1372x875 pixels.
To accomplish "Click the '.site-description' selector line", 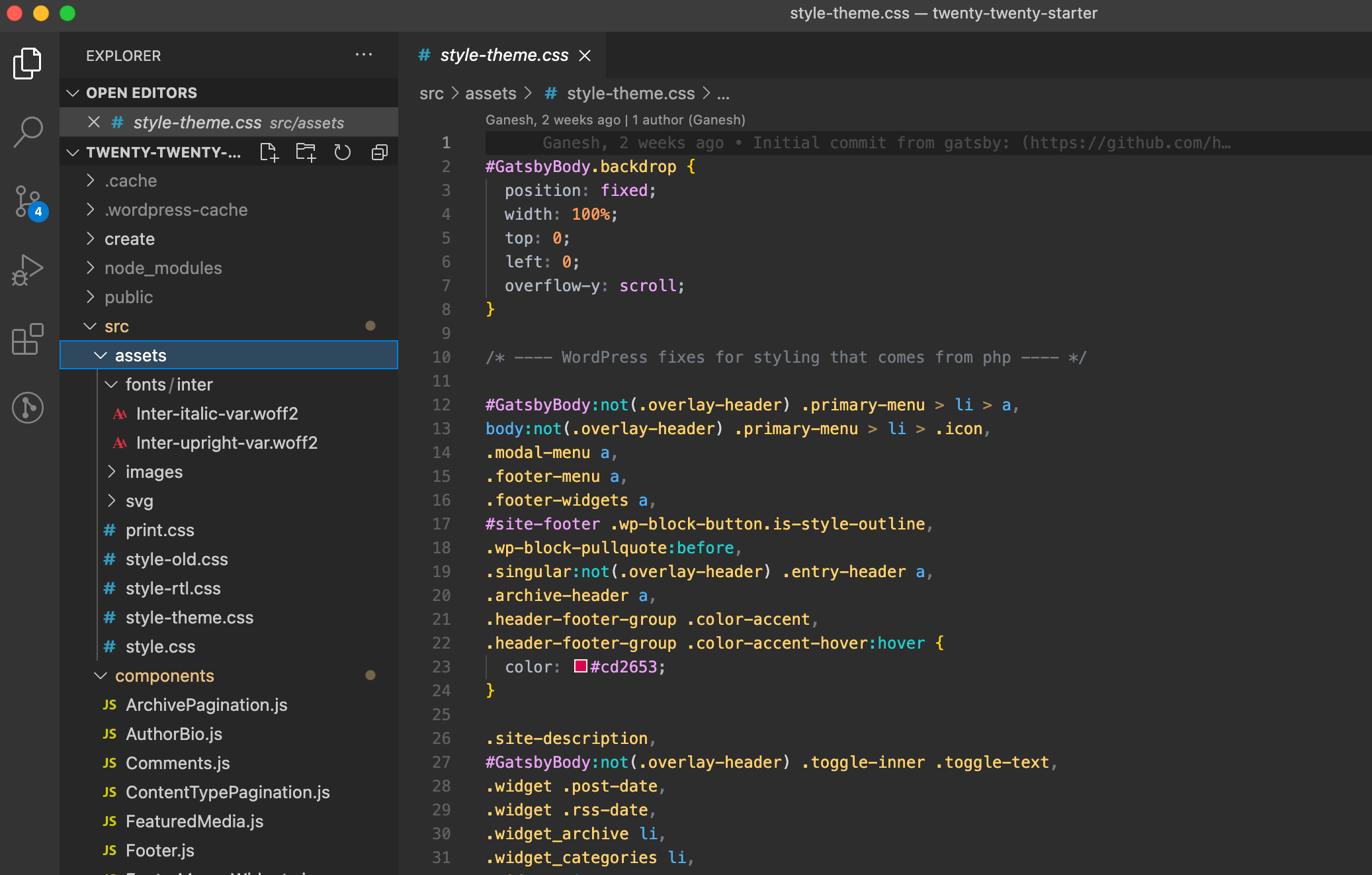I will [570, 739].
